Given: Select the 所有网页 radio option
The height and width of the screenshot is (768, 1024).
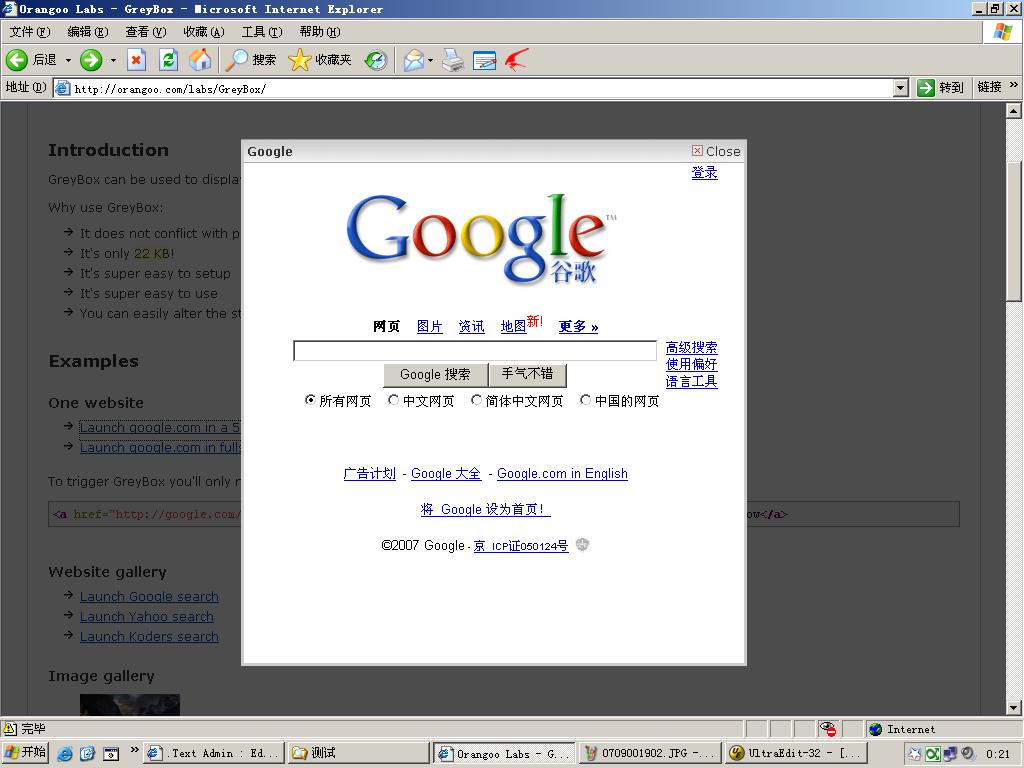Looking at the screenshot, I should [x=310, y=400].
